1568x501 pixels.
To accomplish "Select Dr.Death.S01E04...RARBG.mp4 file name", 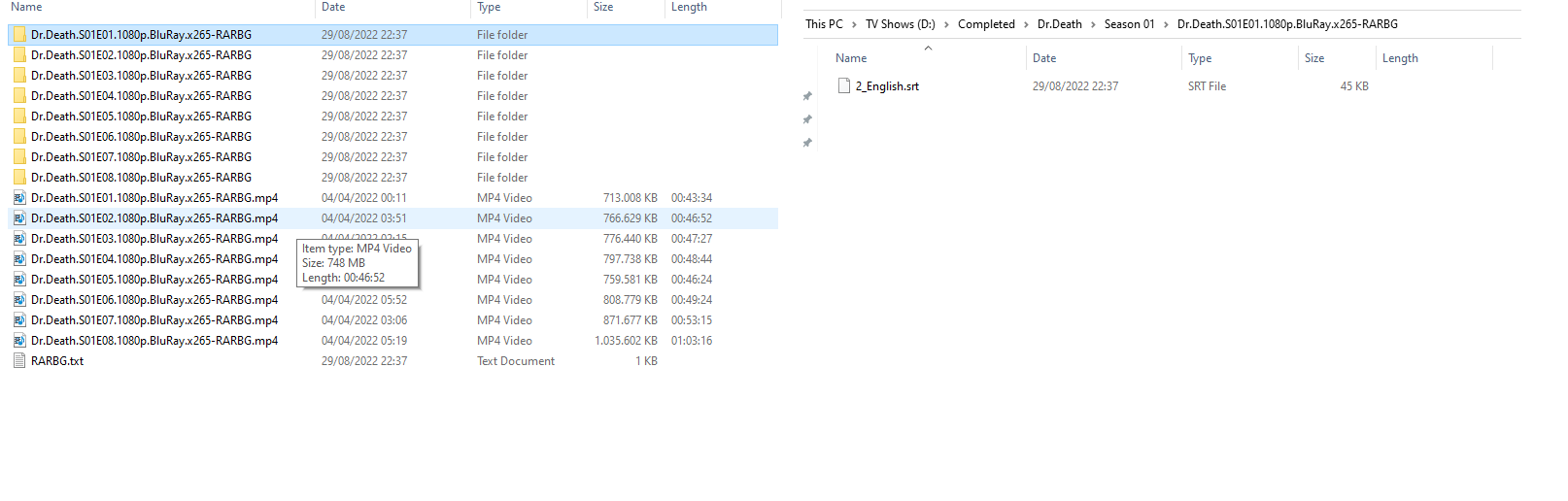I will point(154,259).
